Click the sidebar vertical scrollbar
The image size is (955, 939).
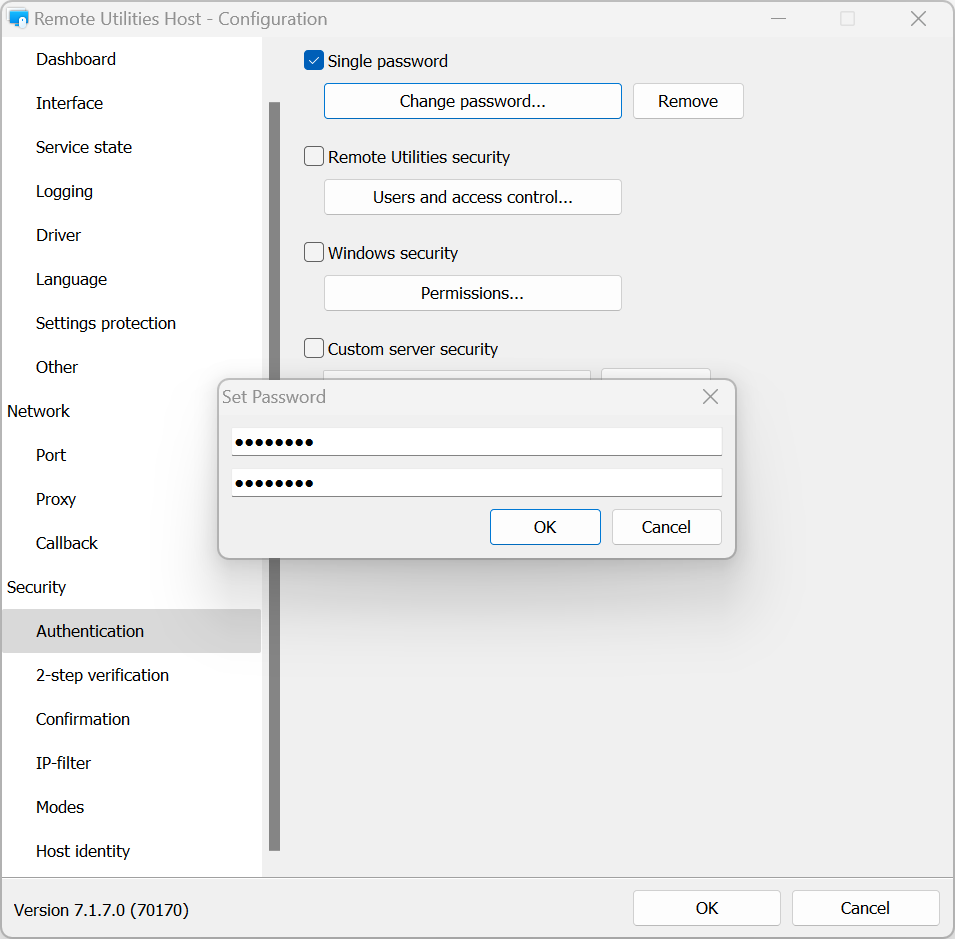click(274, 475)
